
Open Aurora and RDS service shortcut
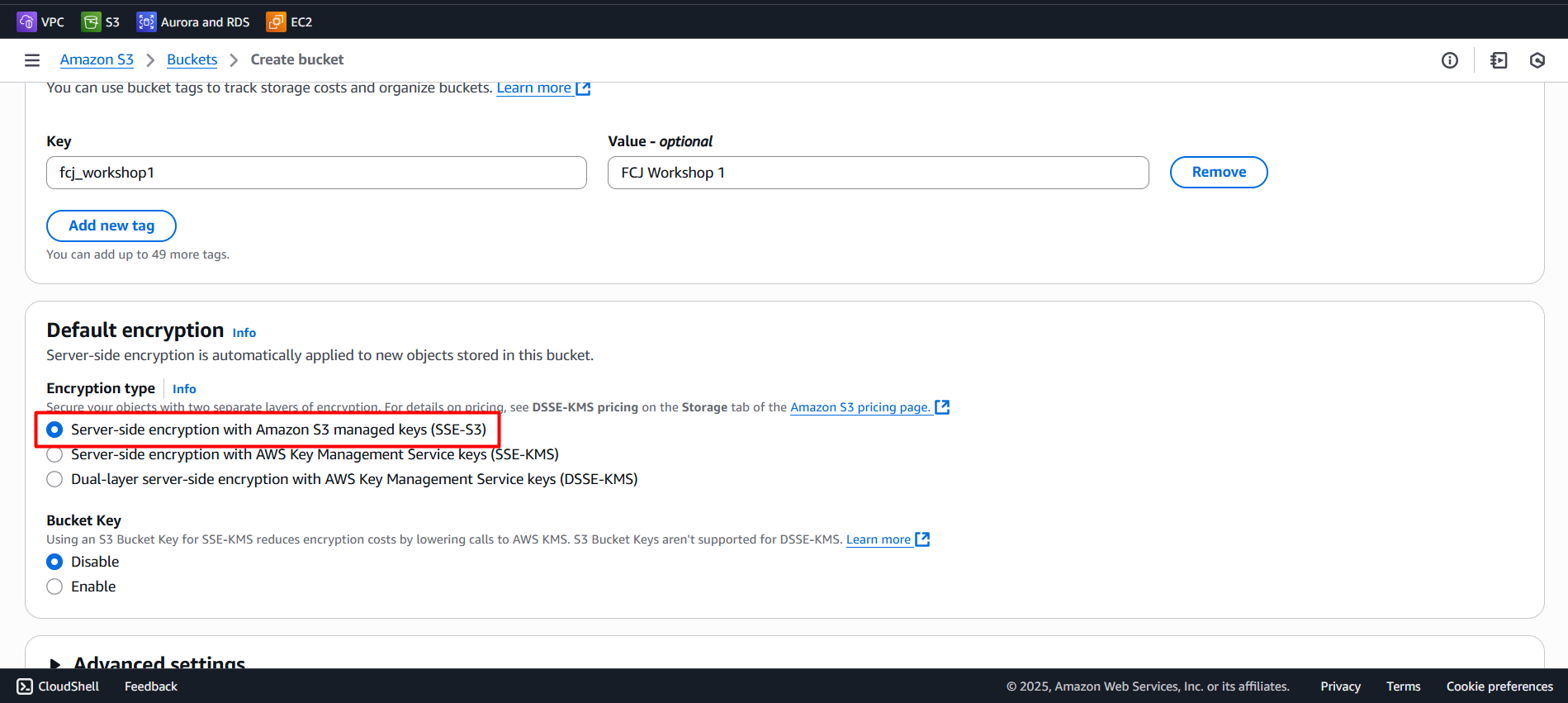coord(193,21)
